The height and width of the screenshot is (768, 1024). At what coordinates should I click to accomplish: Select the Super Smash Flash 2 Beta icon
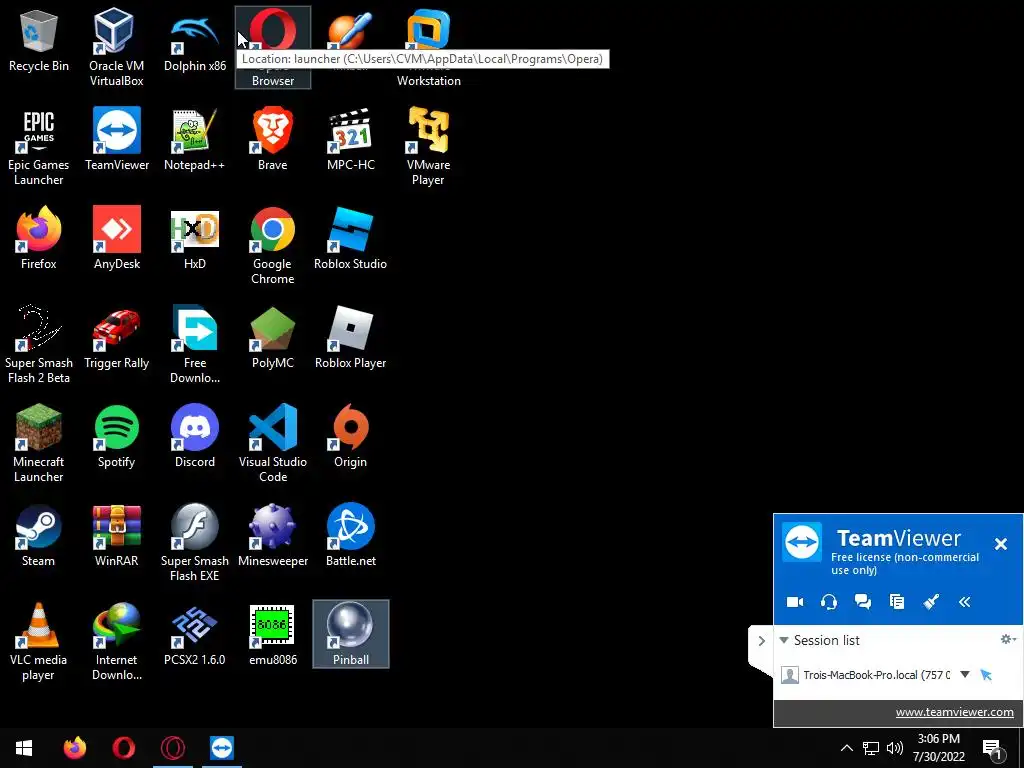39,345
